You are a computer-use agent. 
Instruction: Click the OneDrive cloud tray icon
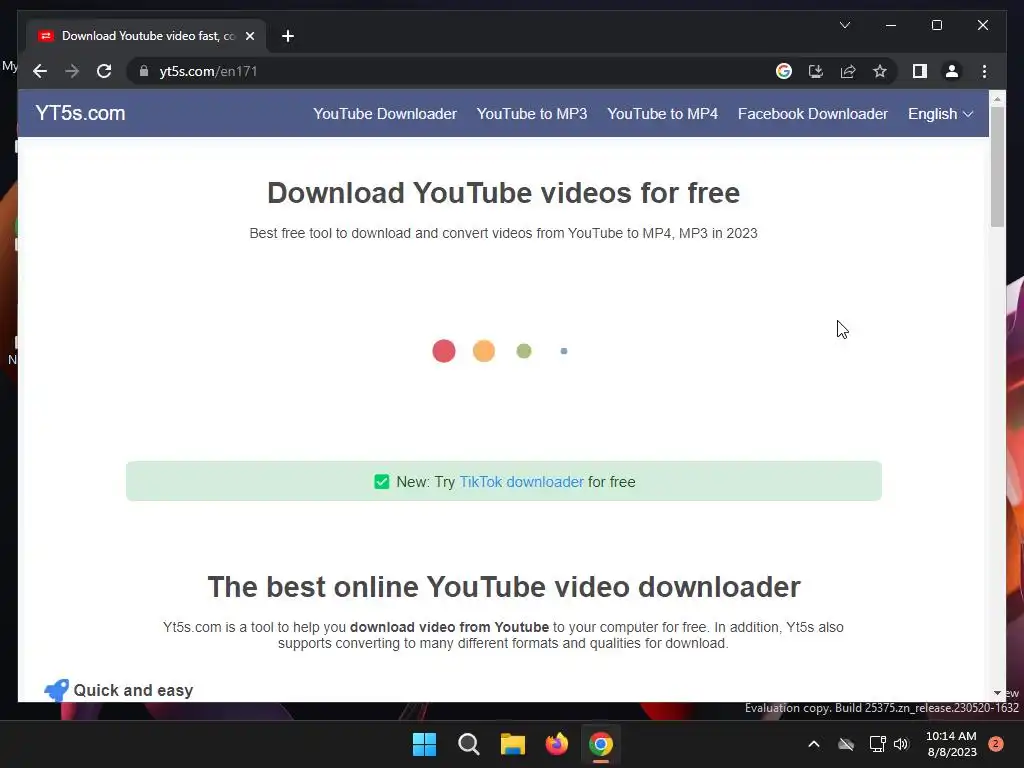coord(846,744)
